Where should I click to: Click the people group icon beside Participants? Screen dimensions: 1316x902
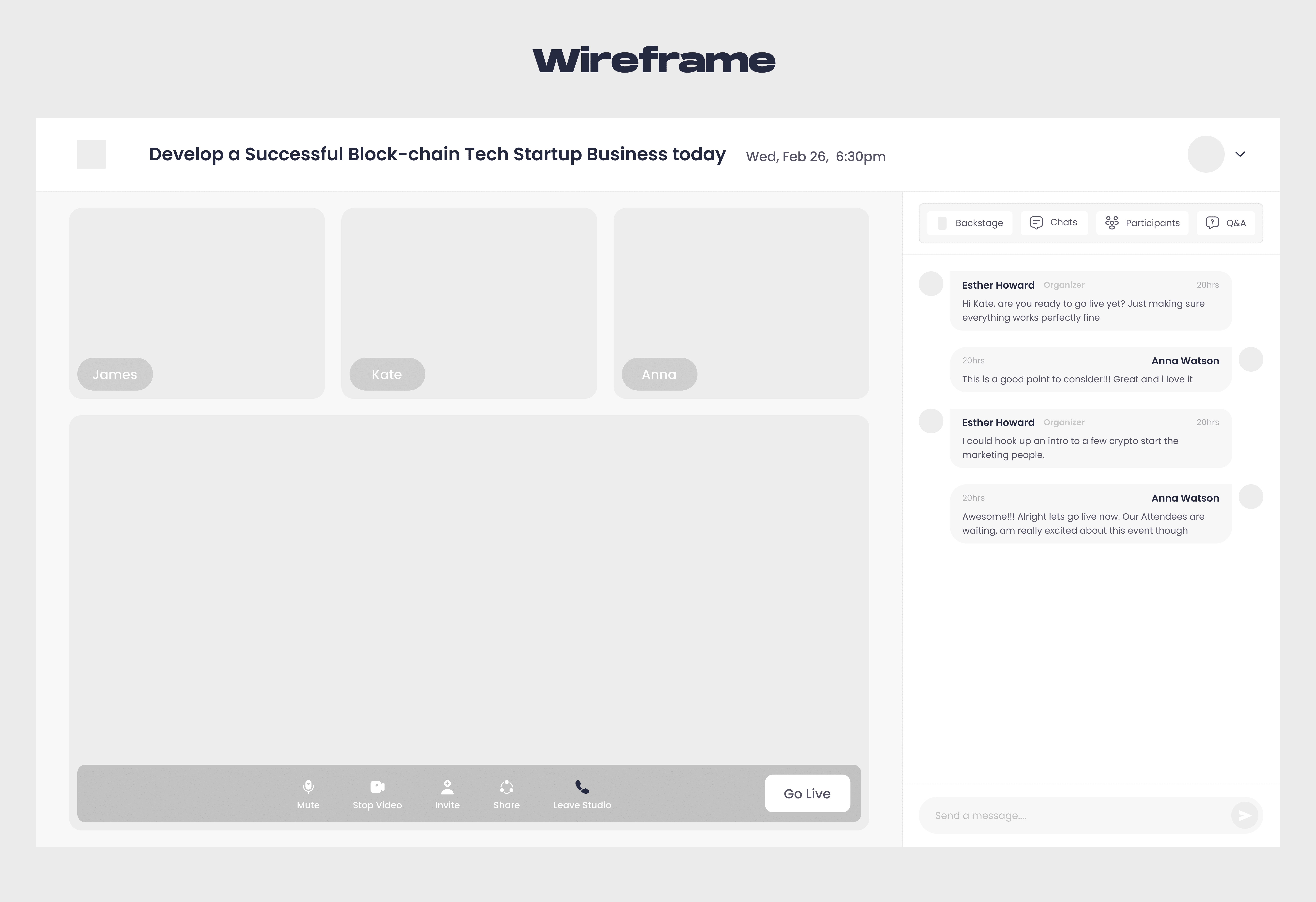[x=1112, y=223]
